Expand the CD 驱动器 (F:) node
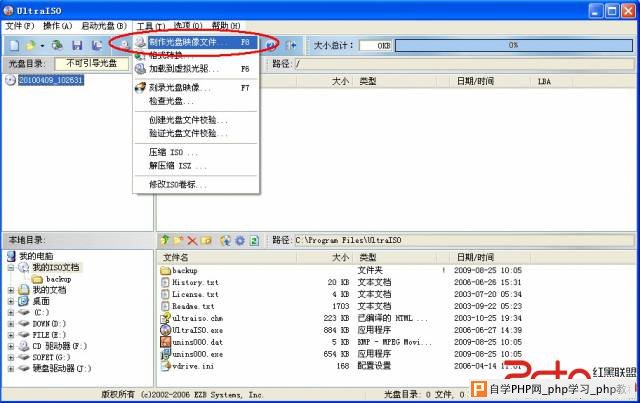Viewport: 640px width, 403px height. pos(11,347)
